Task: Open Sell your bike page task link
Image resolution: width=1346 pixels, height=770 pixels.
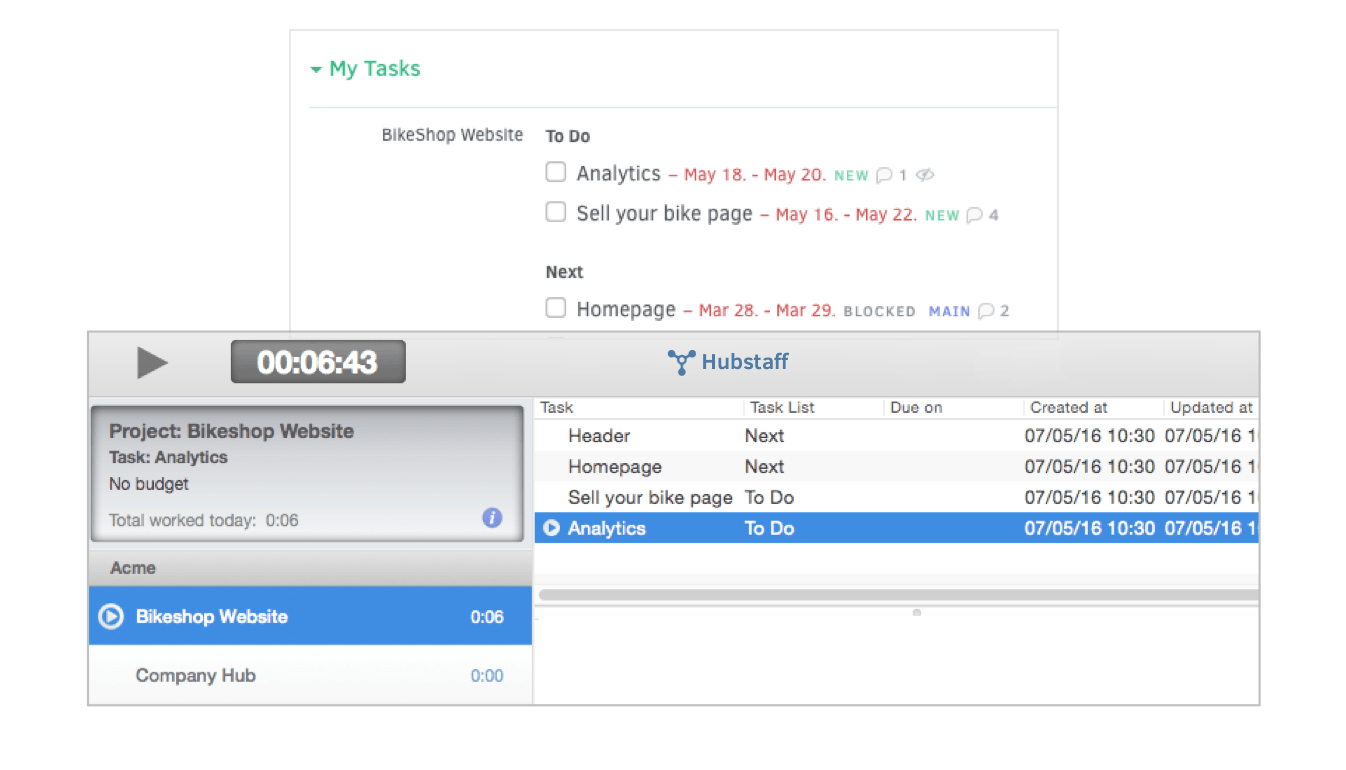Action: (x=664, y=213)
